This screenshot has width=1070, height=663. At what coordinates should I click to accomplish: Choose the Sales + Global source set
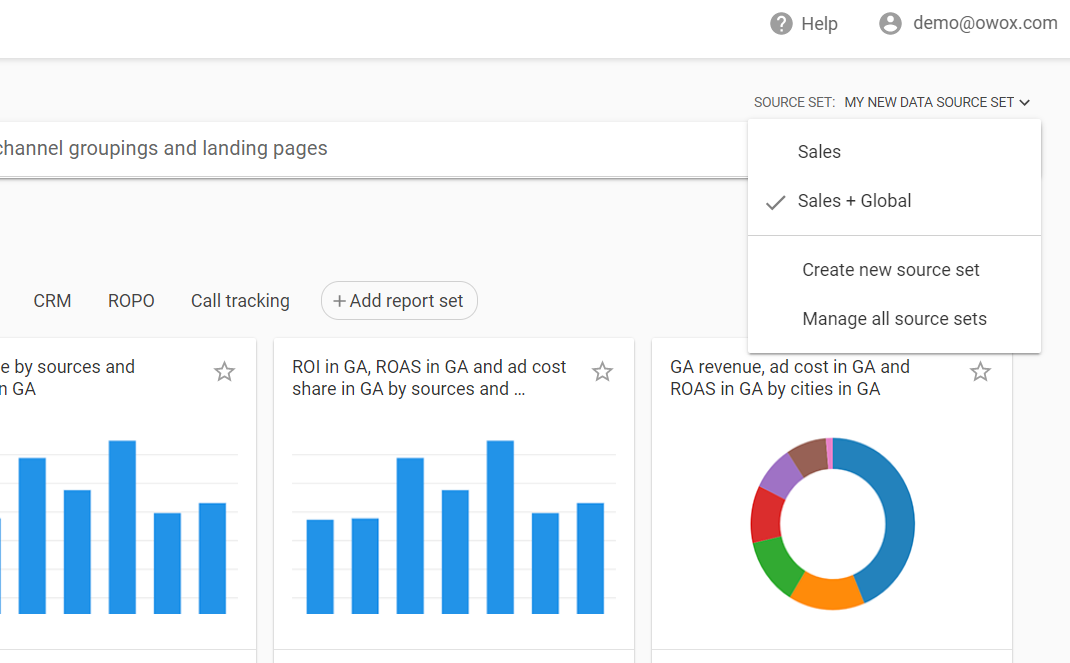894,201
